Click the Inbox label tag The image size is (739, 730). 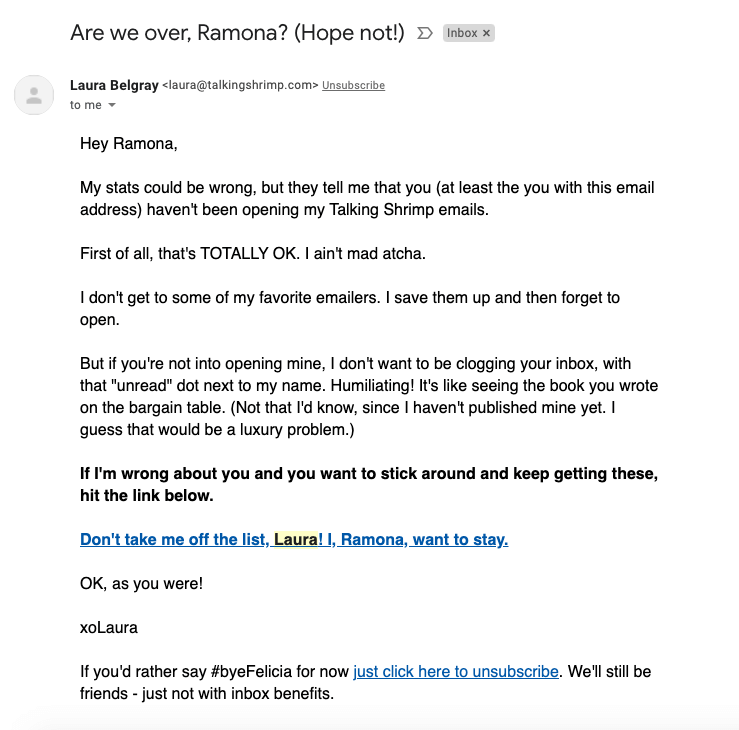coord(462,33)
